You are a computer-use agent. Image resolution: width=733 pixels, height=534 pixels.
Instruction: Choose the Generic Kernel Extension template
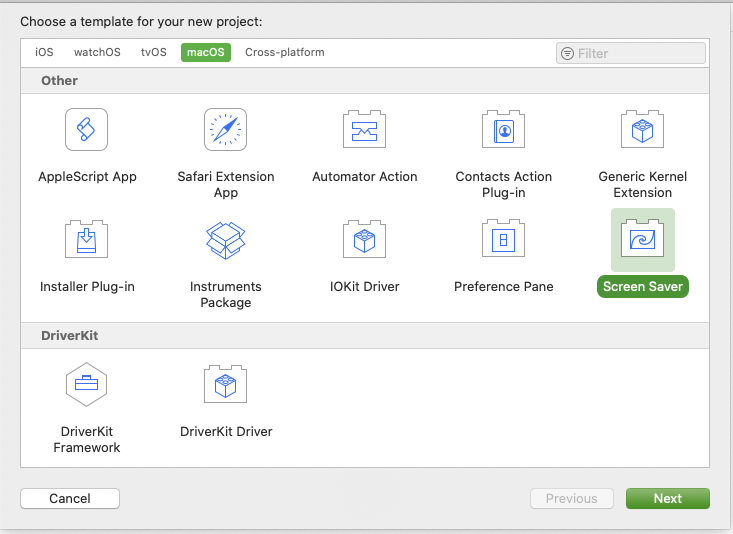coord(642,130)
